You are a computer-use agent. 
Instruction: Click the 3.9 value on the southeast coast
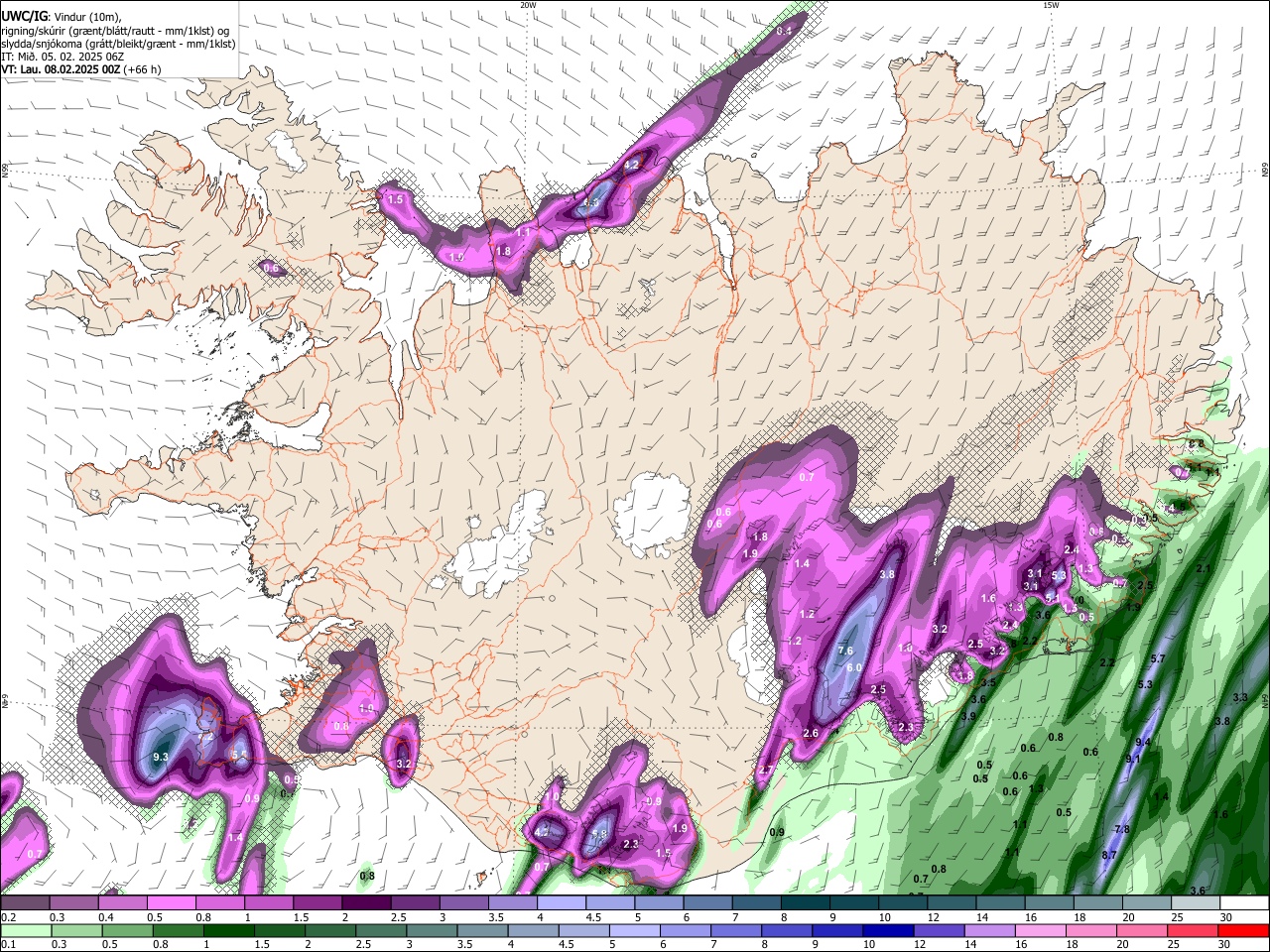tap(968, 716)
